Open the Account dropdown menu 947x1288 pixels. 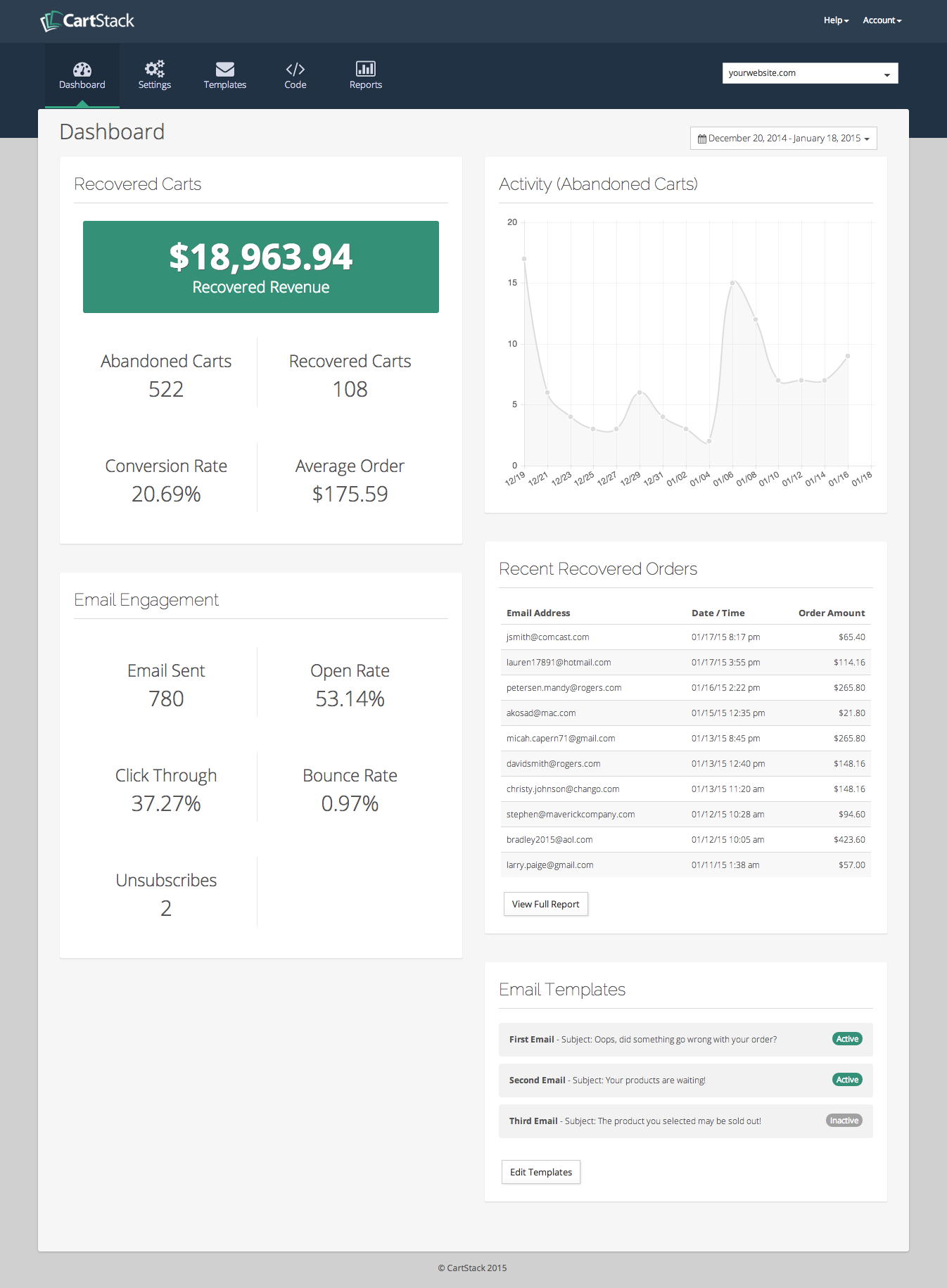(x=882, y=20)
